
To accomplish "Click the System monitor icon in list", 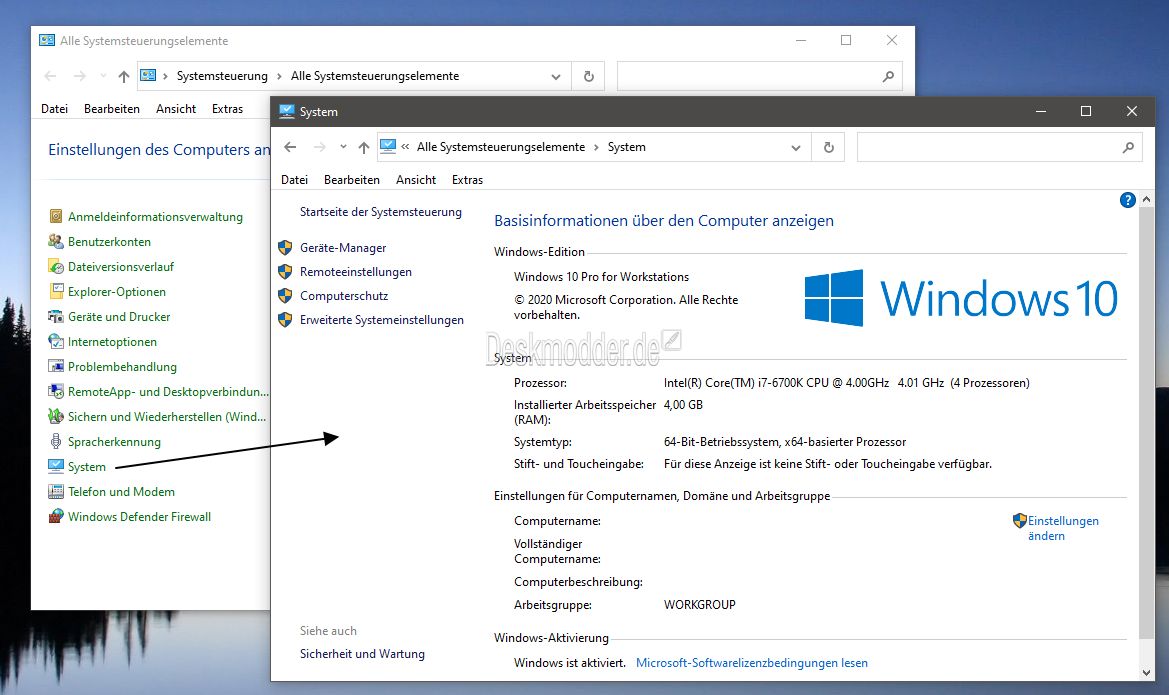I will coord(56,467).
